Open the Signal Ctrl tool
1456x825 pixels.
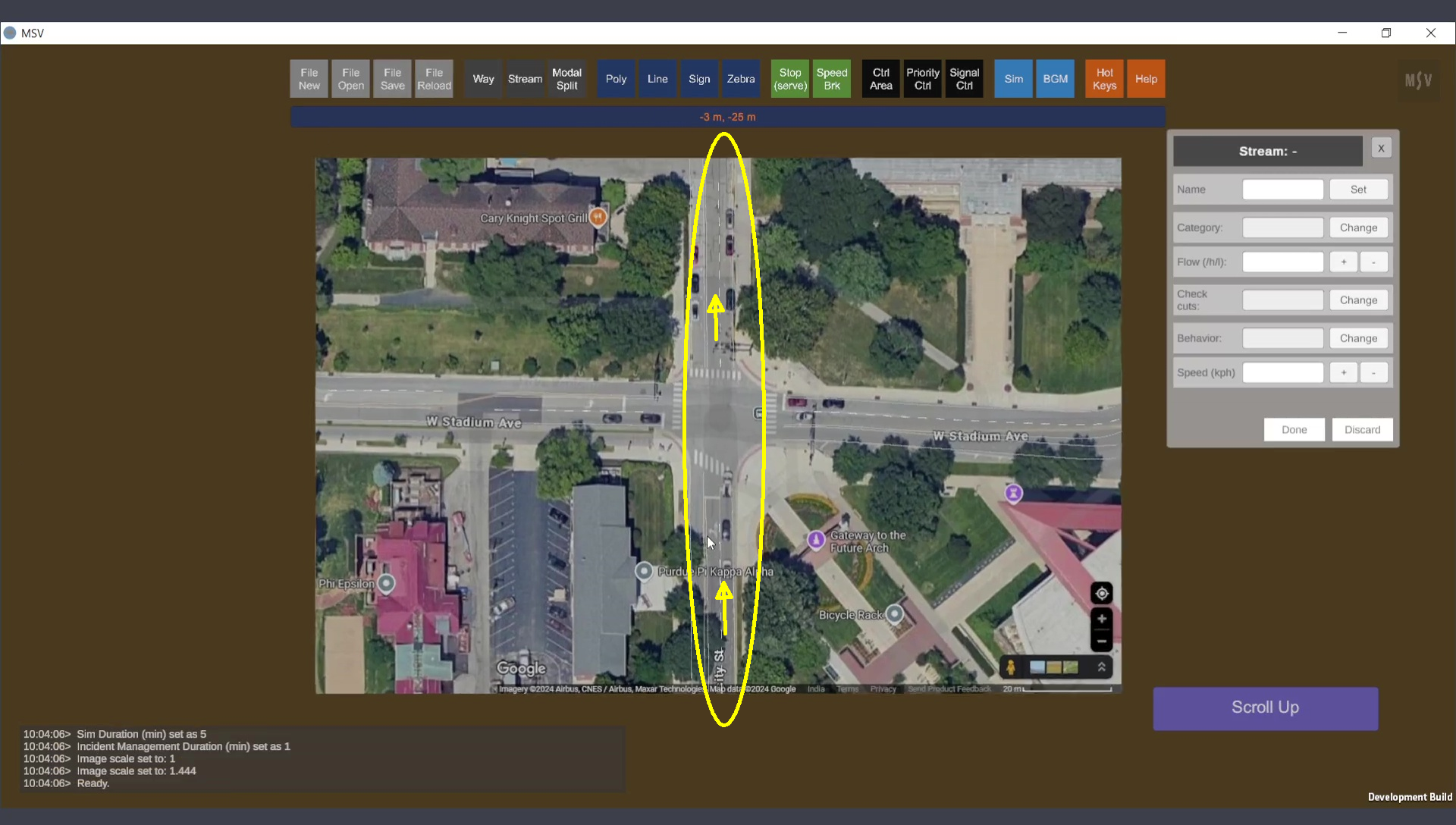point(964,79)
